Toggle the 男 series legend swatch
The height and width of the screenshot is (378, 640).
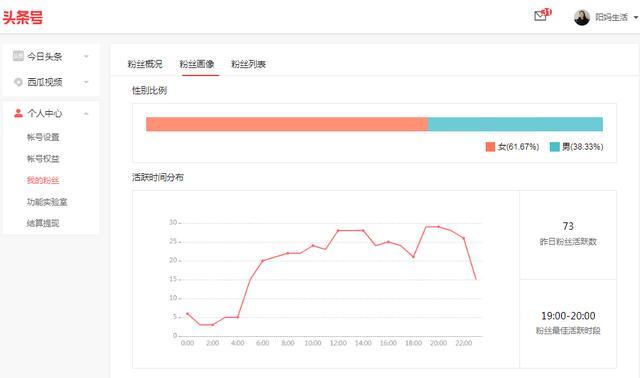(555, 147)
